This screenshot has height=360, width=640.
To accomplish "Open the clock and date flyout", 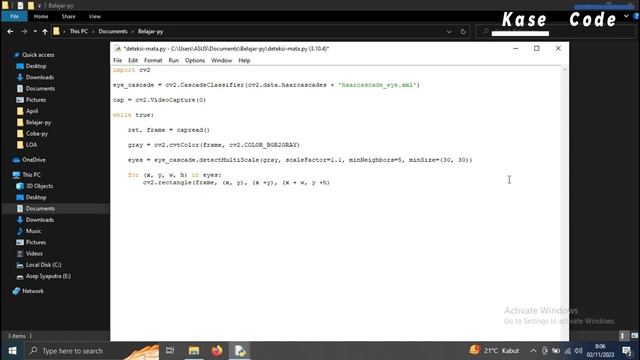I will [x=600, y=351].
